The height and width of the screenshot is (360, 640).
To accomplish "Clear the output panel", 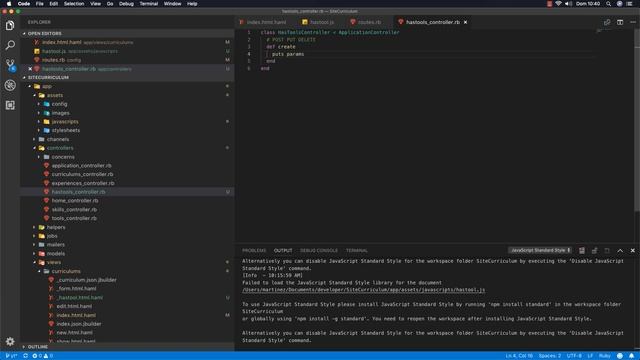I will click(x=582, y=250).
